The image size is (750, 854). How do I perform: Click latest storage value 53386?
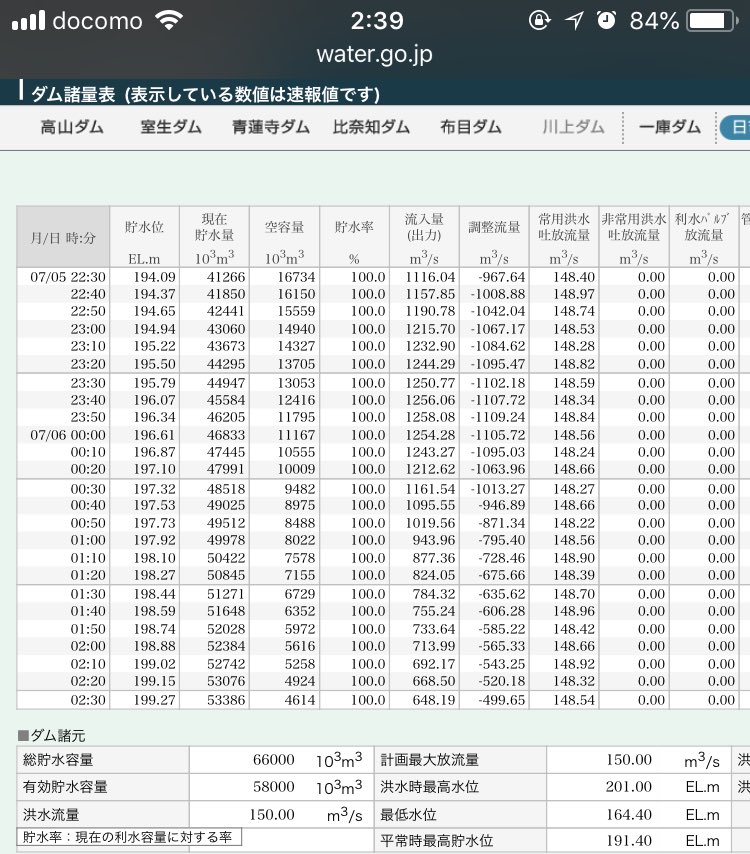pyautogui.click(x=226, y=699)
